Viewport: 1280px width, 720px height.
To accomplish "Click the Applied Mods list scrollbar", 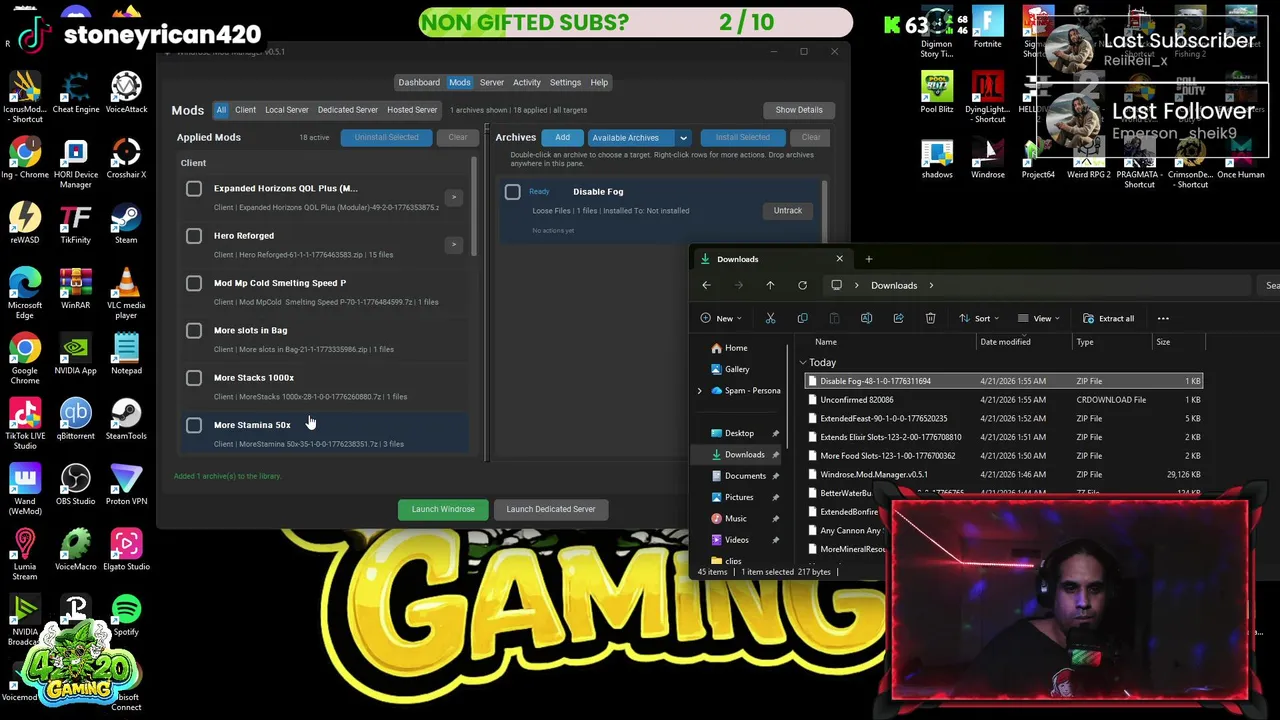I will 474,205.
